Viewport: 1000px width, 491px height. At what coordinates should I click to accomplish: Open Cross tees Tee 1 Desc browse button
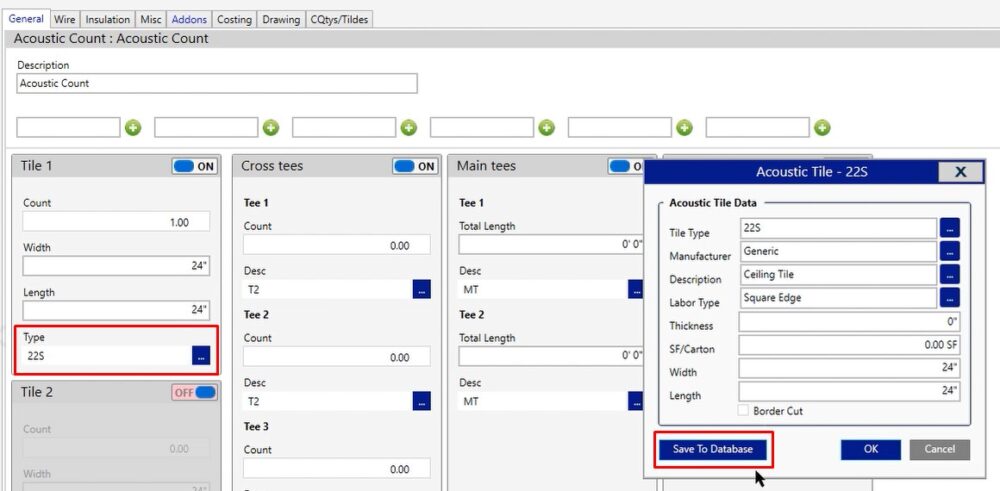click(422, 290)
